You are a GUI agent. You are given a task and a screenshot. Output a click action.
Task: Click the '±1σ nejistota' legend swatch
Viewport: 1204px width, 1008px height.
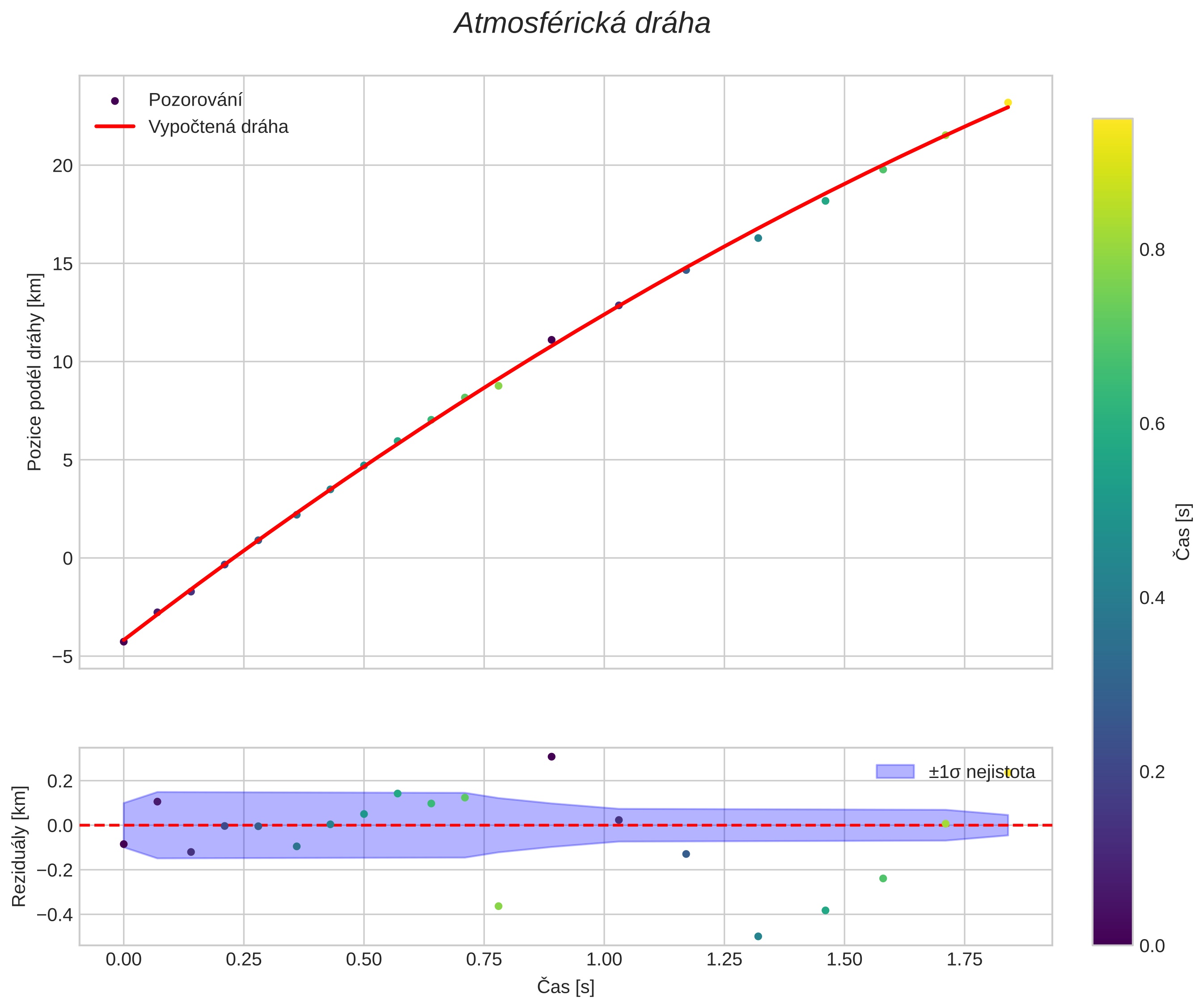[895, 772]
